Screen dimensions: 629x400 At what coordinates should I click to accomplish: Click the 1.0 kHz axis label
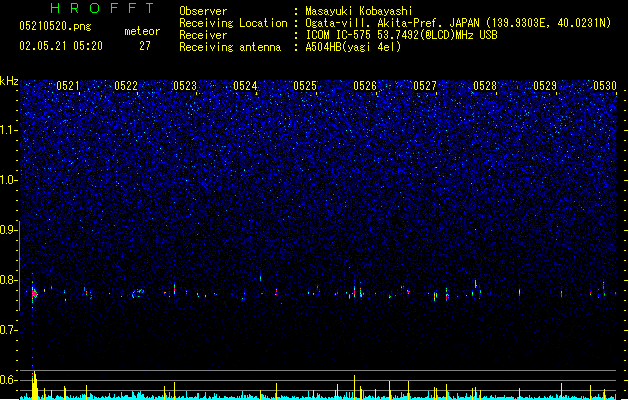pos(9,180)
